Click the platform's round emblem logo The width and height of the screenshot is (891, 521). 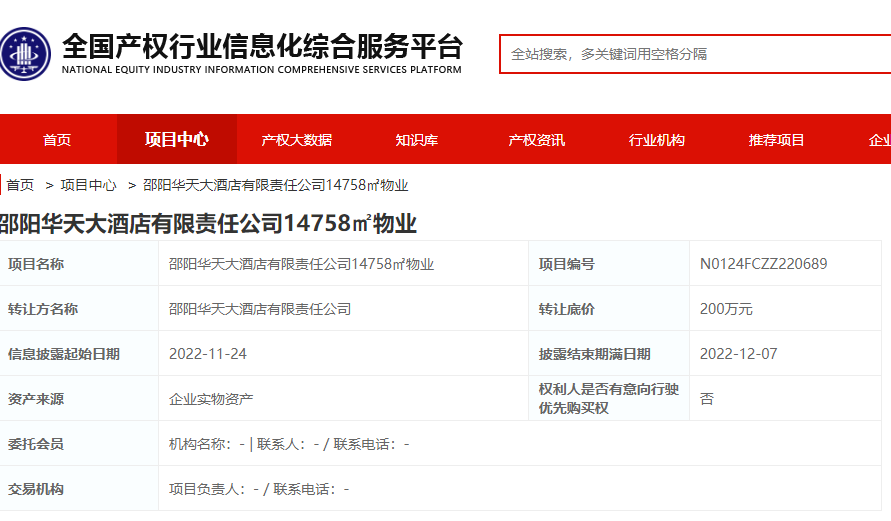[x=25, y=54]
